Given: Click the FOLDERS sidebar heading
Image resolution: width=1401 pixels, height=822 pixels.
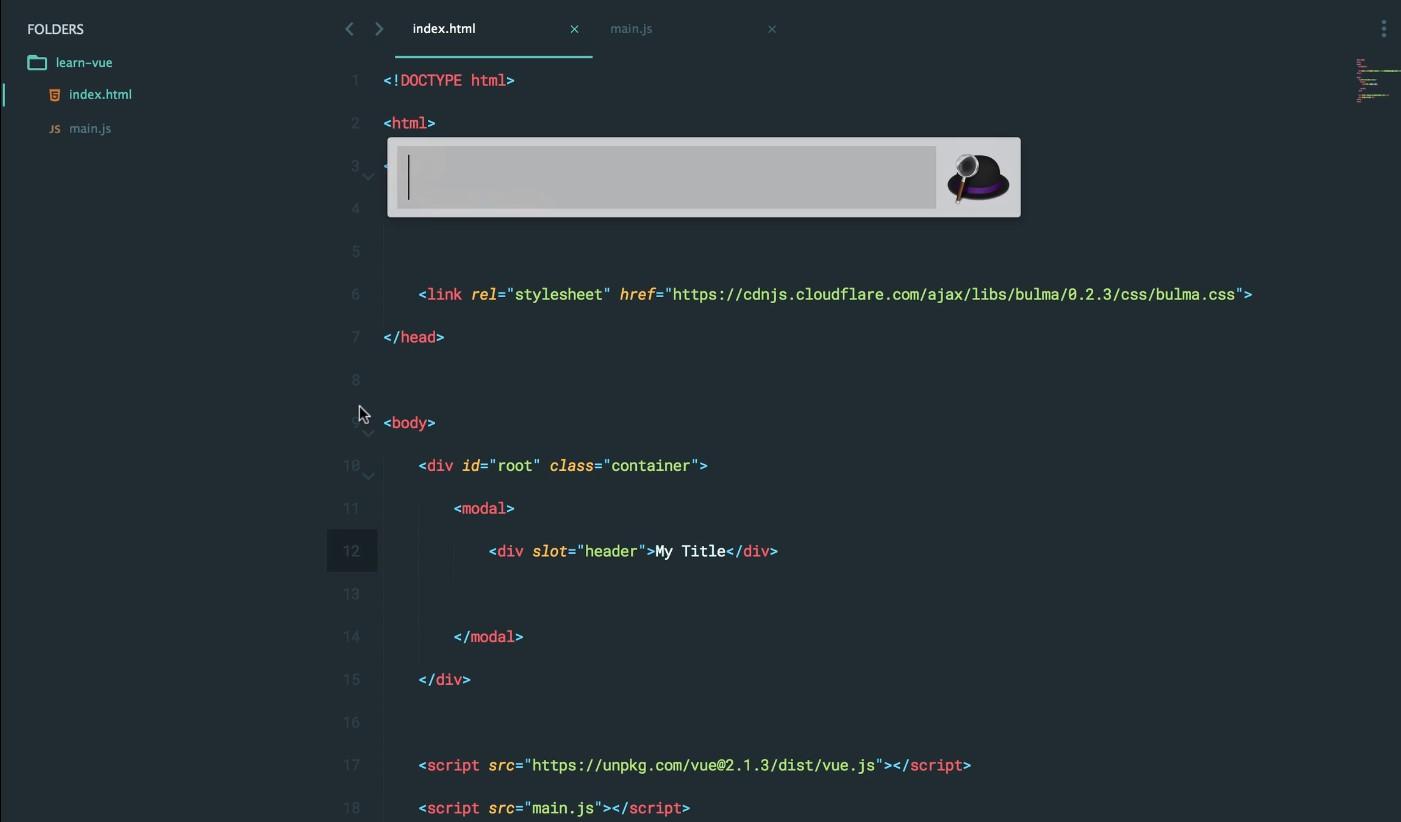Looking at the screenshot, I should coord(55,29).
